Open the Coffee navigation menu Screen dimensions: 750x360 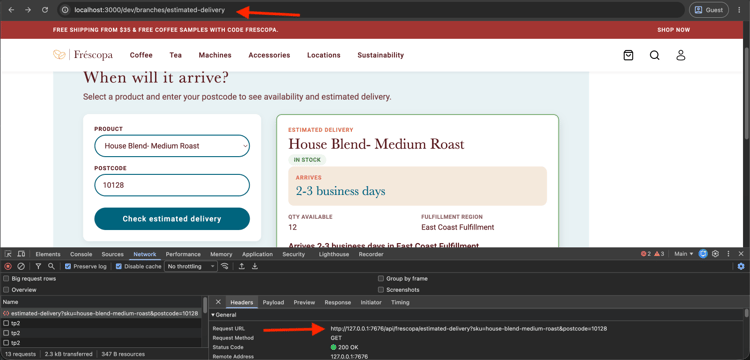[x=141, y=55]
